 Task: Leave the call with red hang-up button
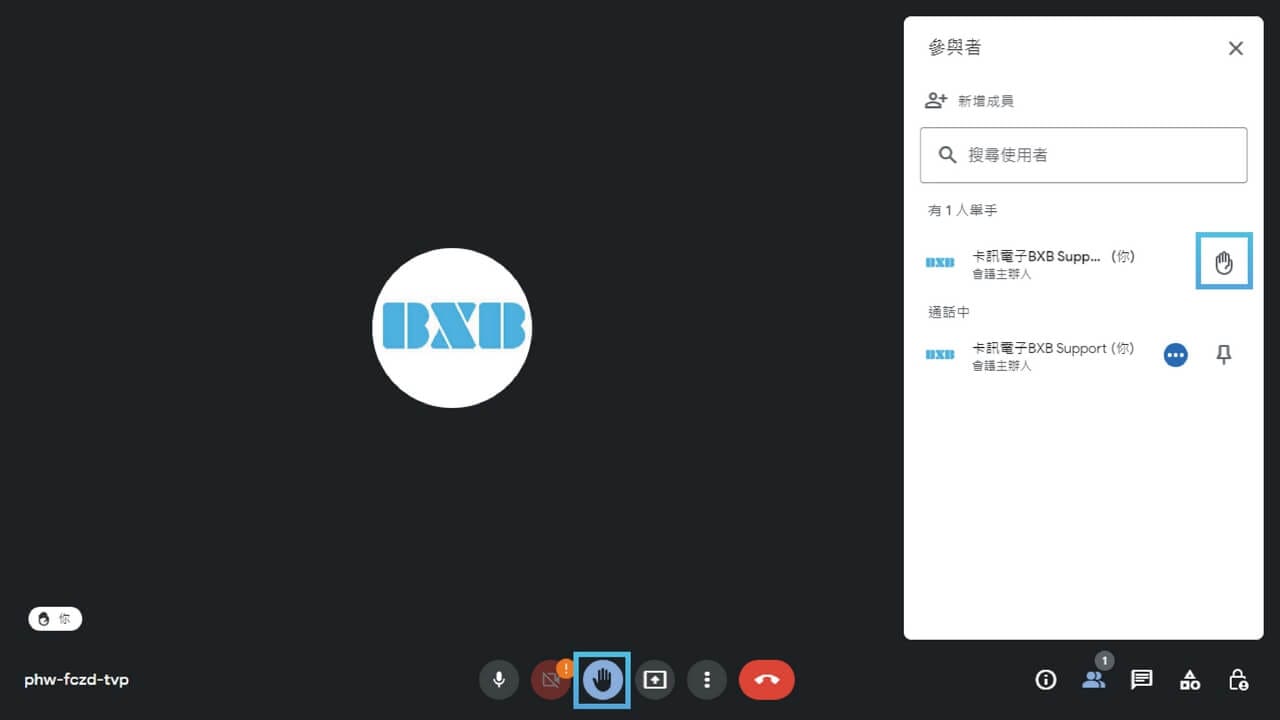[766, 680]
